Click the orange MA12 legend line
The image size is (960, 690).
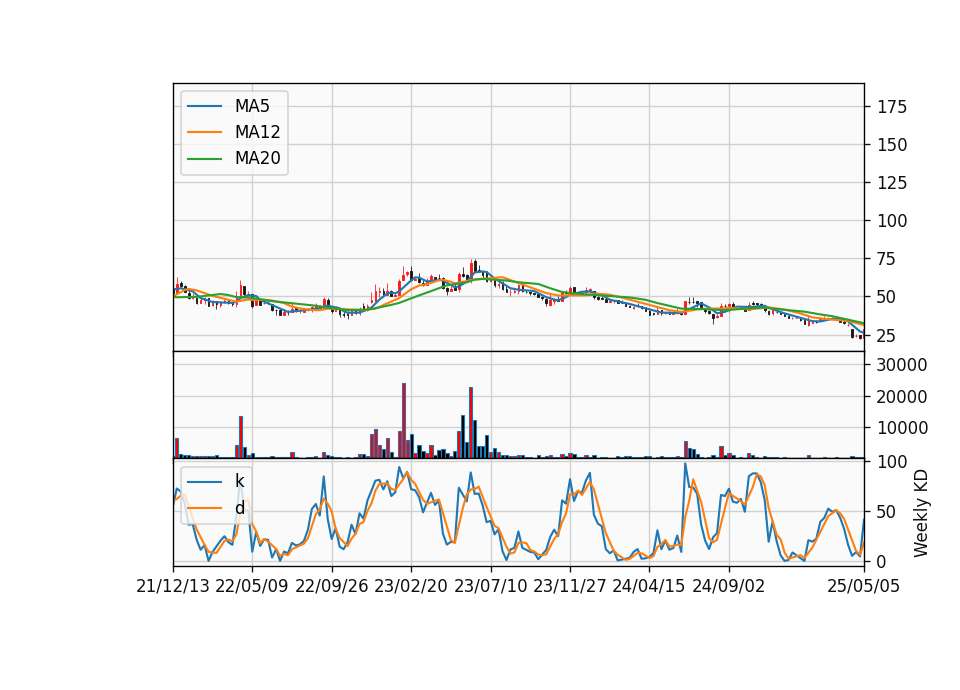204,132
